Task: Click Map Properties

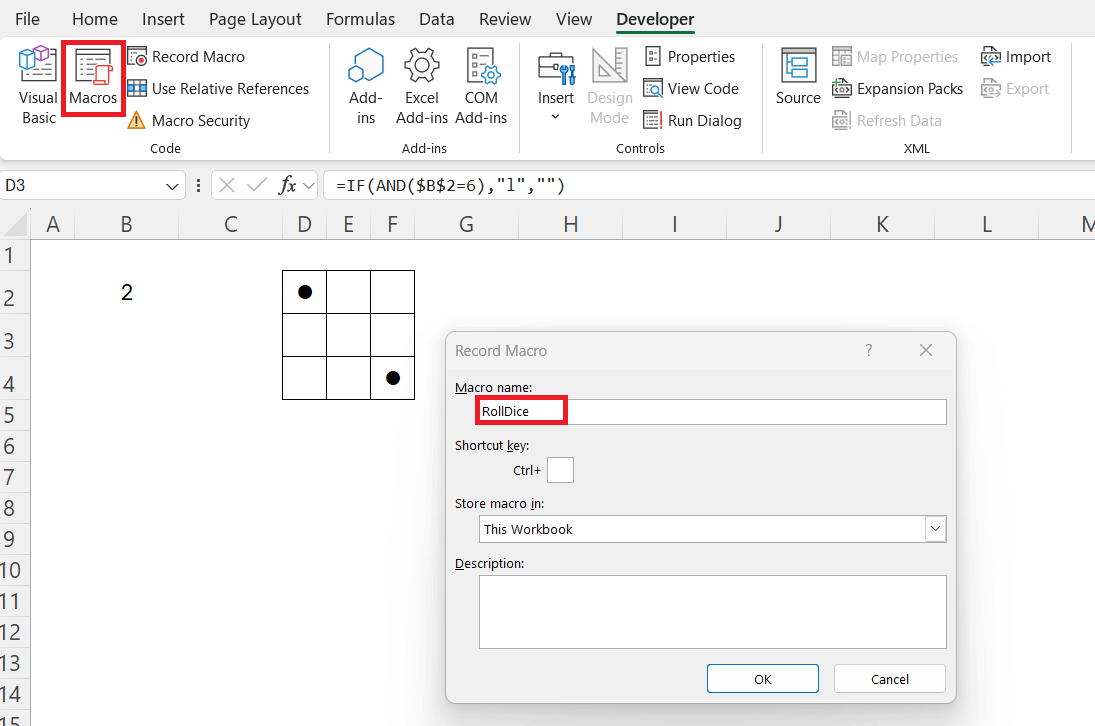Action: point(895,57)
